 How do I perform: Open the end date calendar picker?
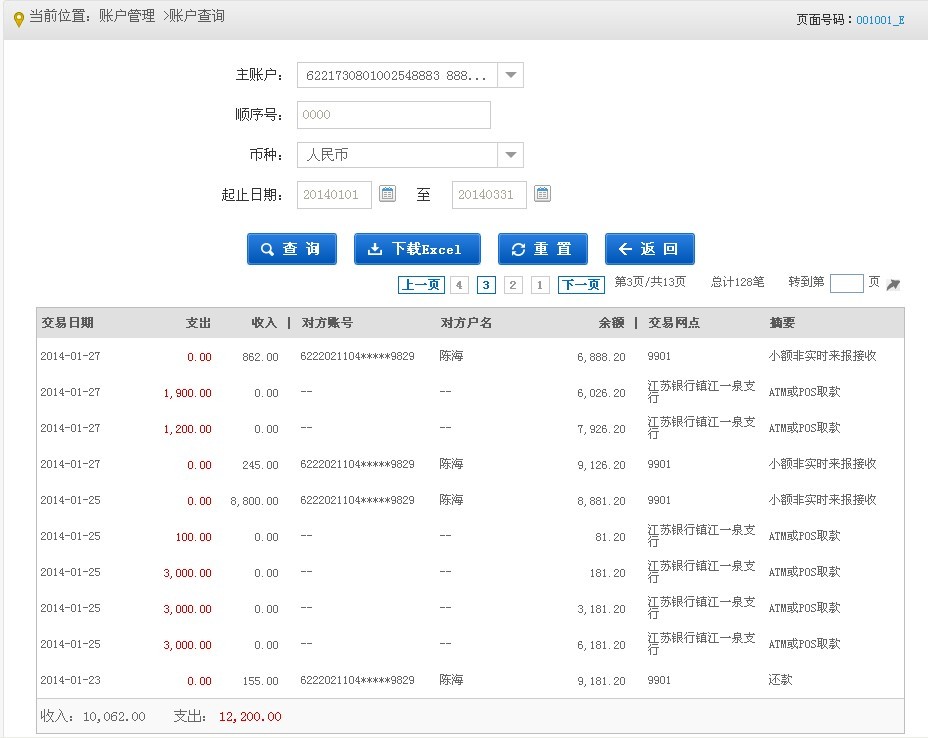[x=542, y=194]
